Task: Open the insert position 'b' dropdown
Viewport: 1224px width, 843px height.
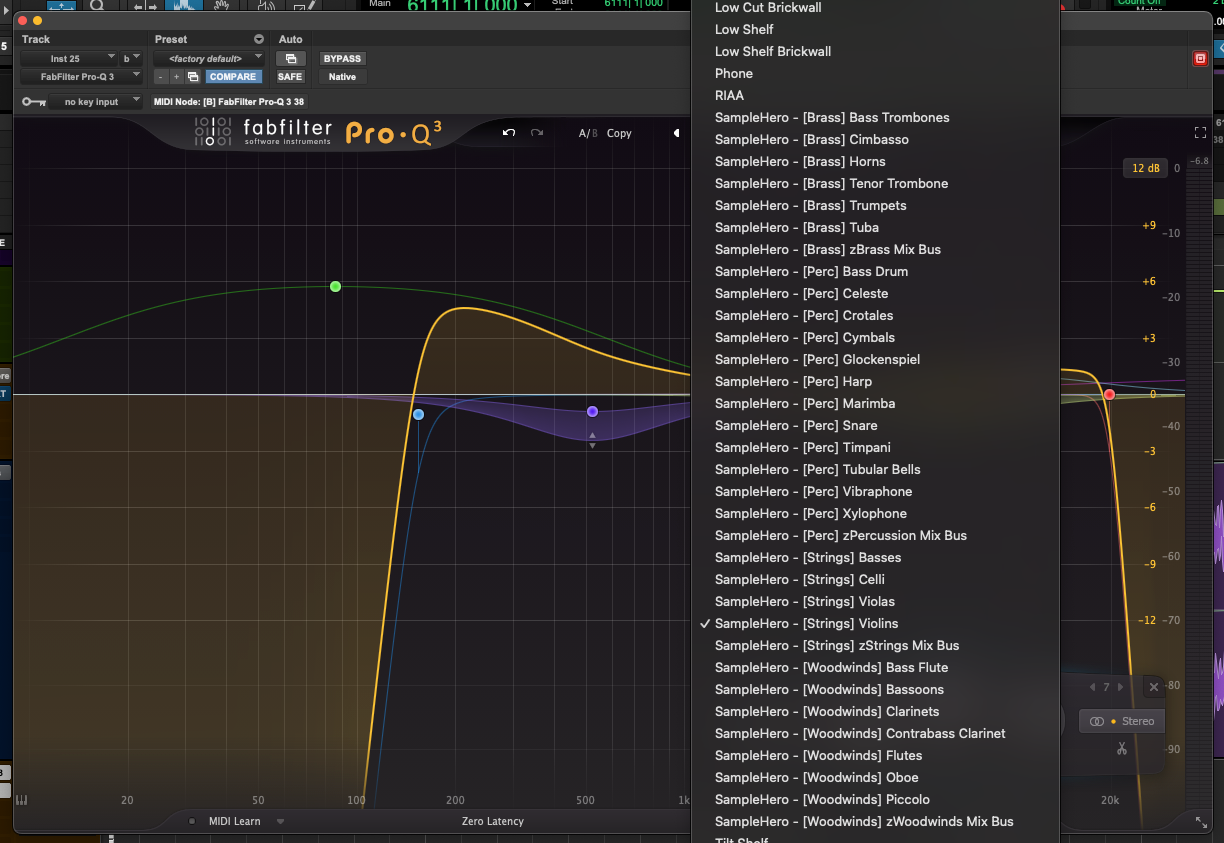Action: point(132,59)
